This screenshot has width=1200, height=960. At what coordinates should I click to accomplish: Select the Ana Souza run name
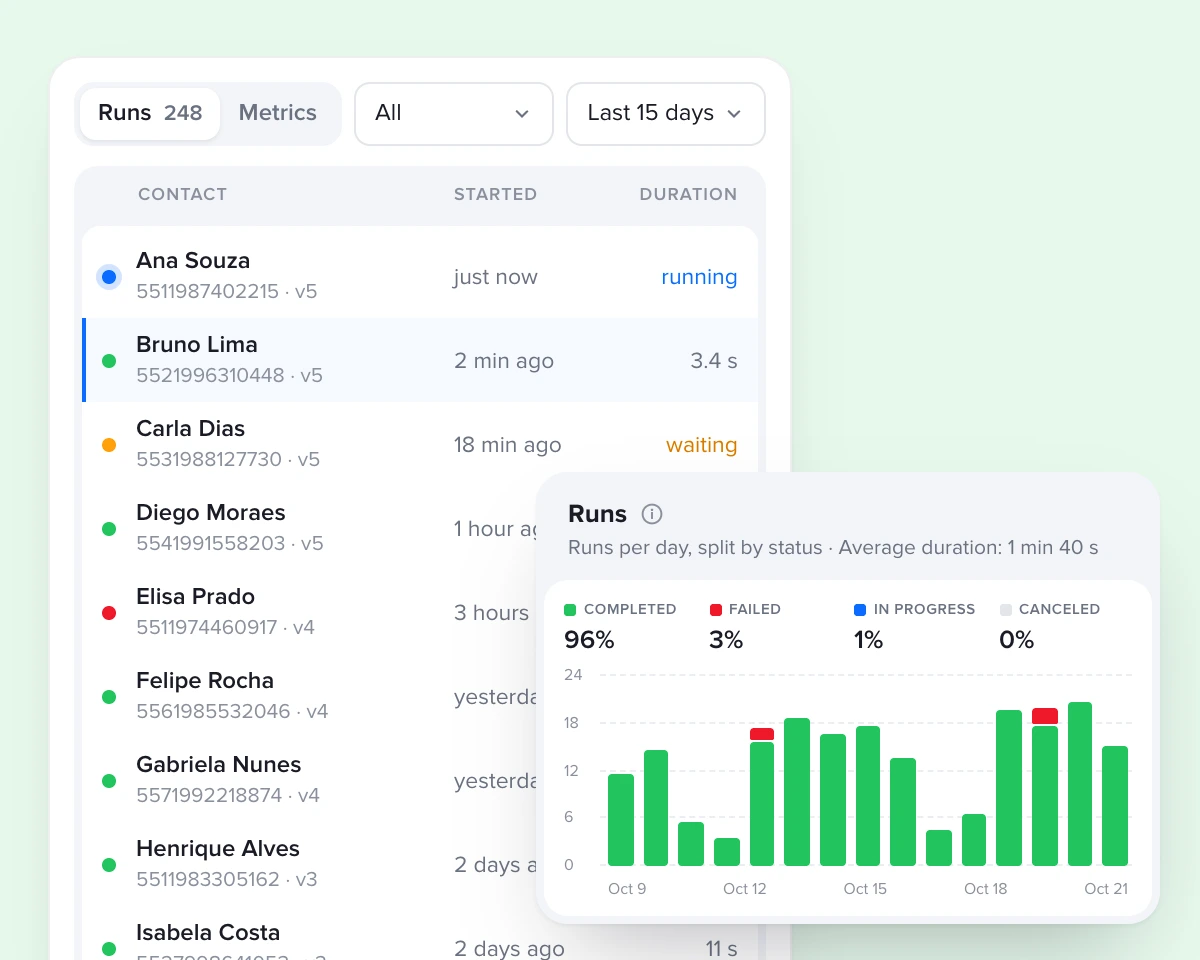pos(193,260)
